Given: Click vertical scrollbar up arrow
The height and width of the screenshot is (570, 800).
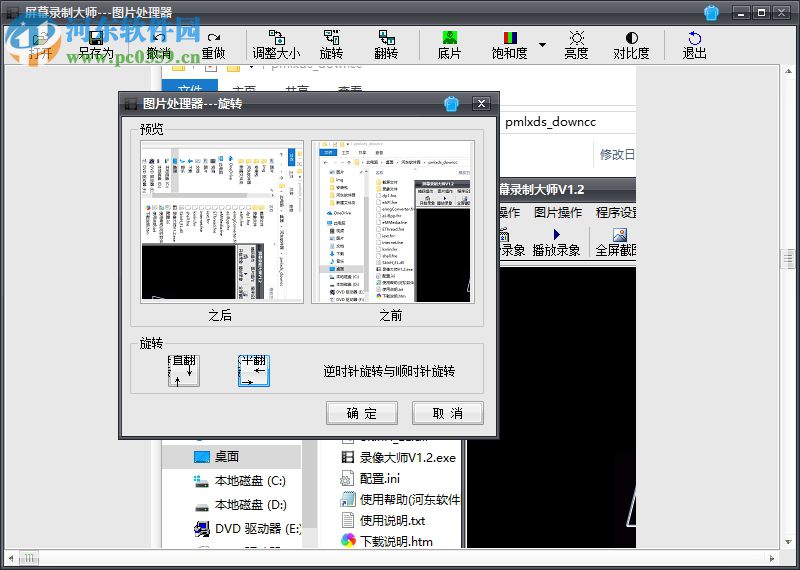Looking at the screenshot, I should click(787, 73).
